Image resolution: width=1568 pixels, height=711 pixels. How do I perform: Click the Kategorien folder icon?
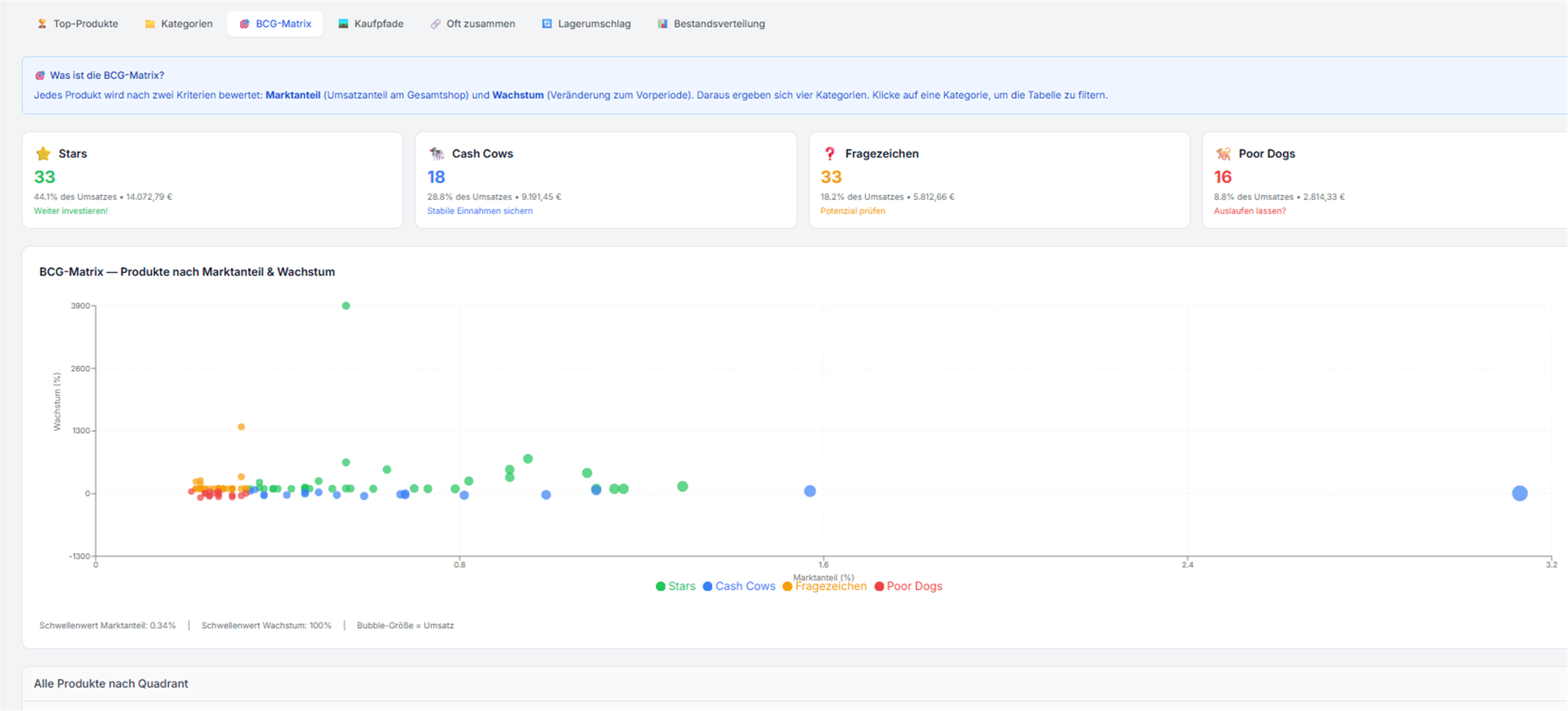click(150, 24)
